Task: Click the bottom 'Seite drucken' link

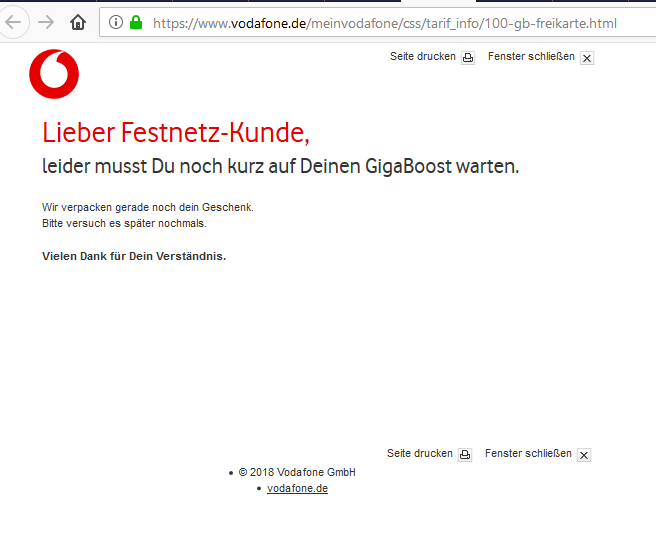Action: click(420, 453)
